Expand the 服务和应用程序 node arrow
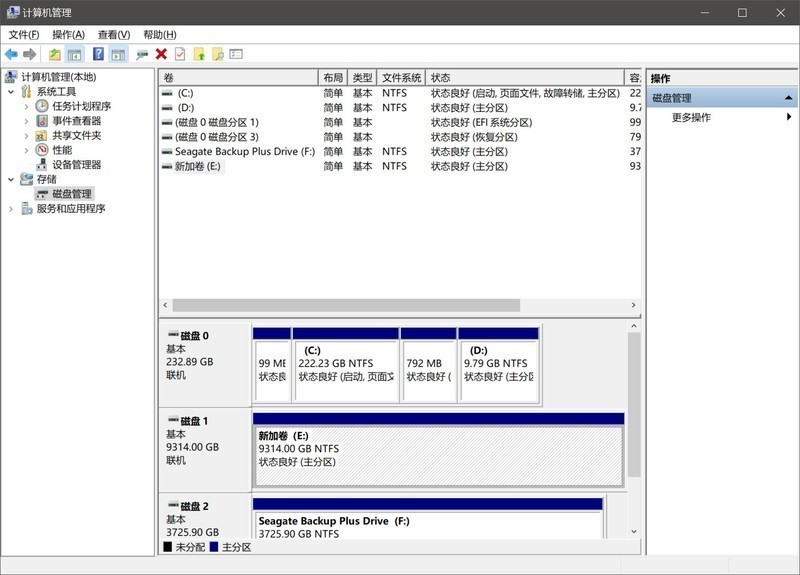 [11, 209]
